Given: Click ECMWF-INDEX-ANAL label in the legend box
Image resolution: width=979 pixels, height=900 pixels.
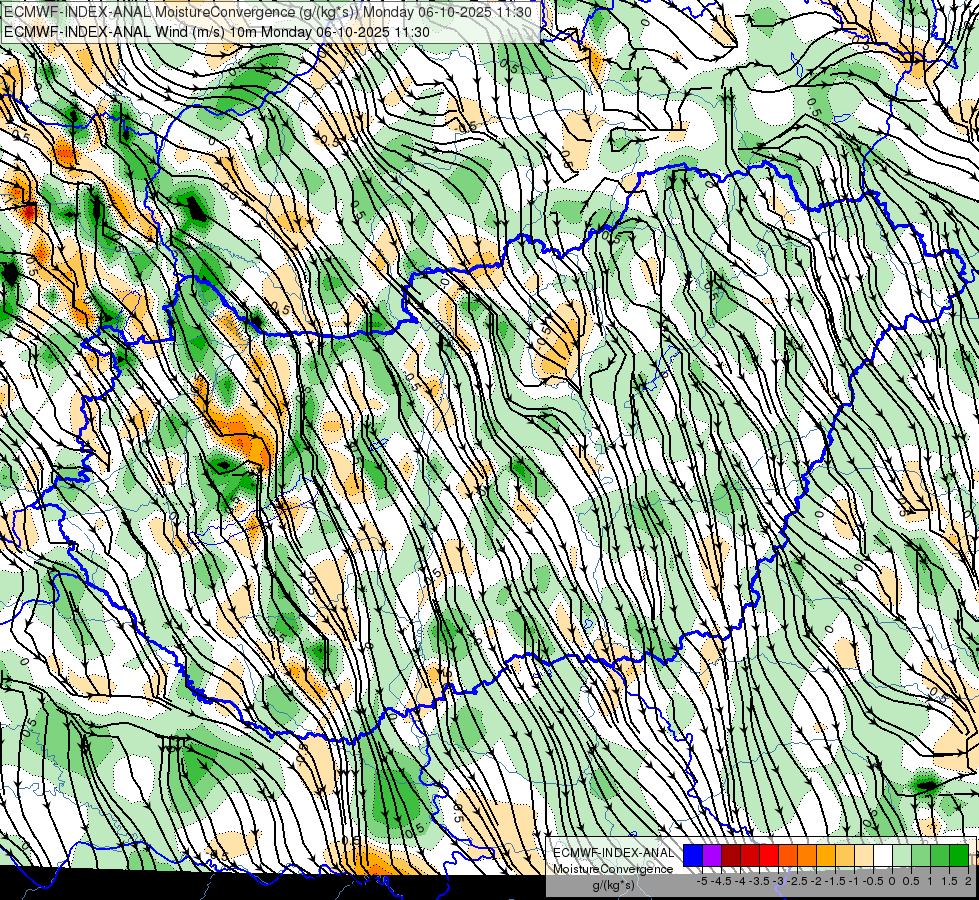Looking at the screenshot, I should [x=614, y=853].
